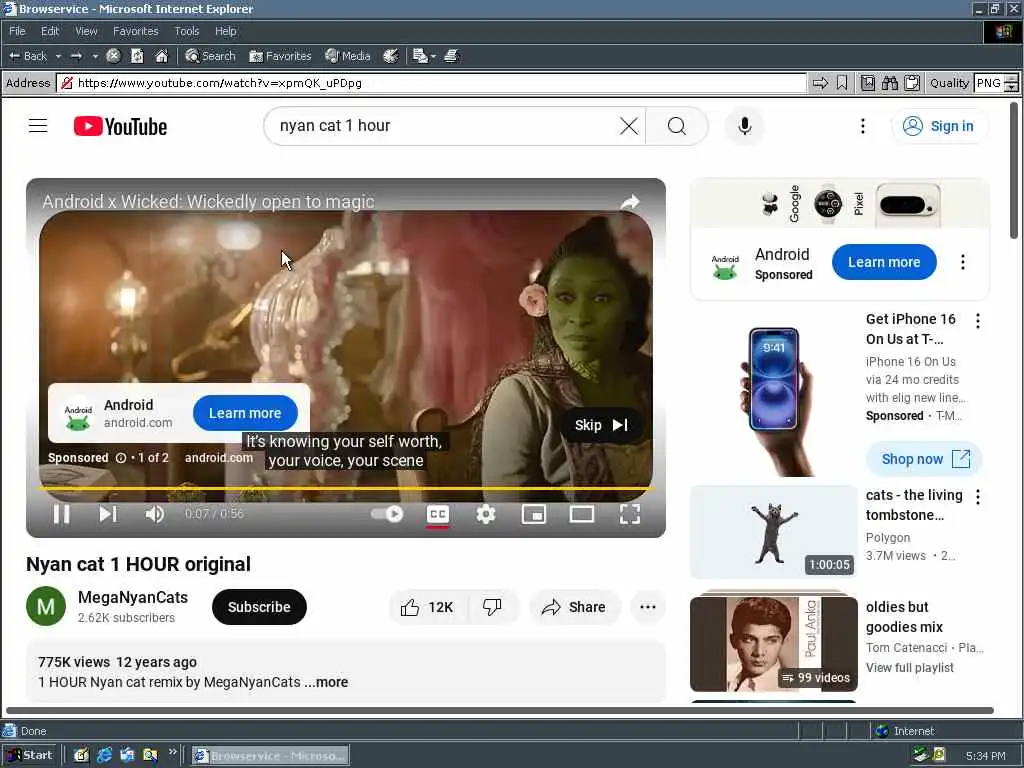
Task: Click the yellow ad progress bar
Action: 345,488
